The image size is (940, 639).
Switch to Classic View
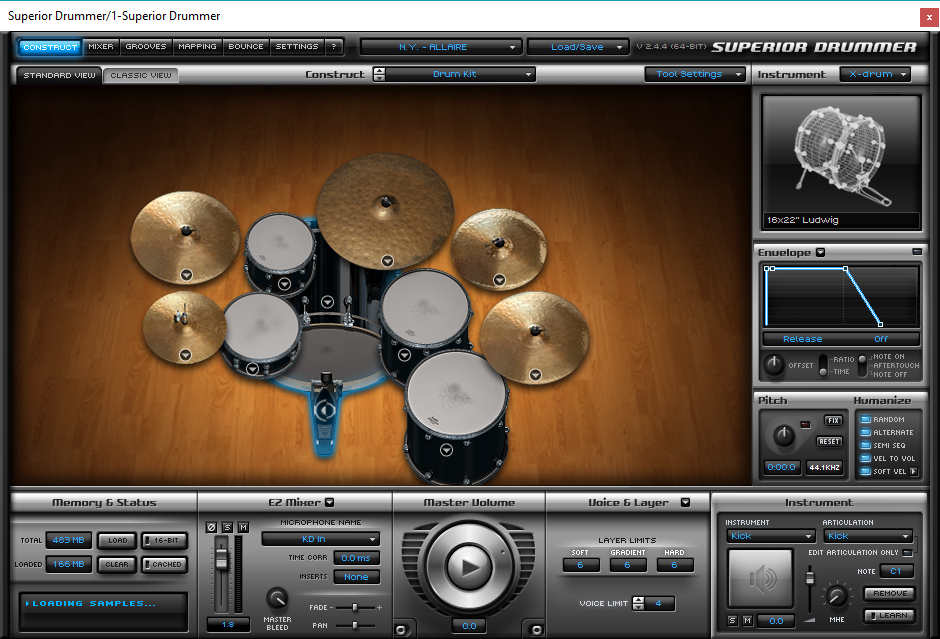click(x=141, y=75)
